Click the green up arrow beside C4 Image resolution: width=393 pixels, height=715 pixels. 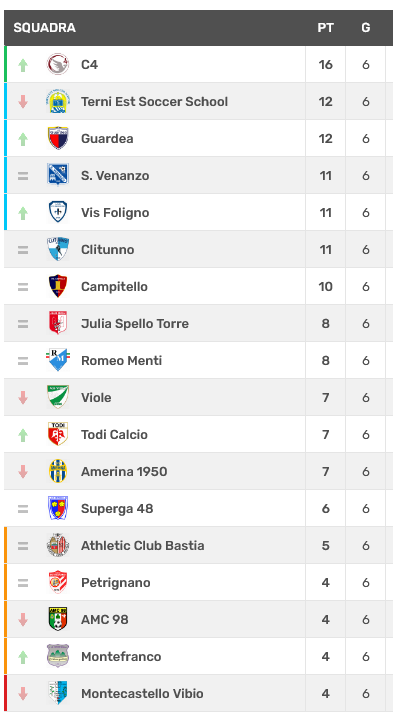pyautogui.click(x=23, y=65)
